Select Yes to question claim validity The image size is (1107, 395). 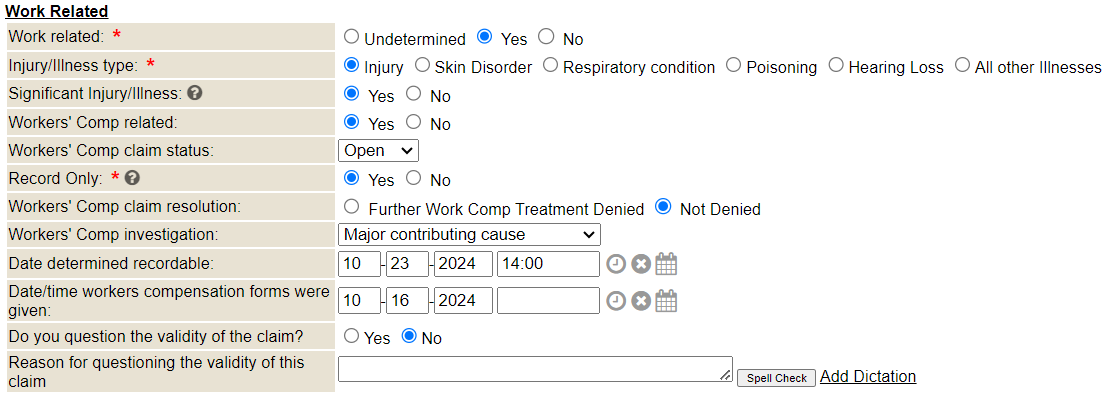pos(351,336)
